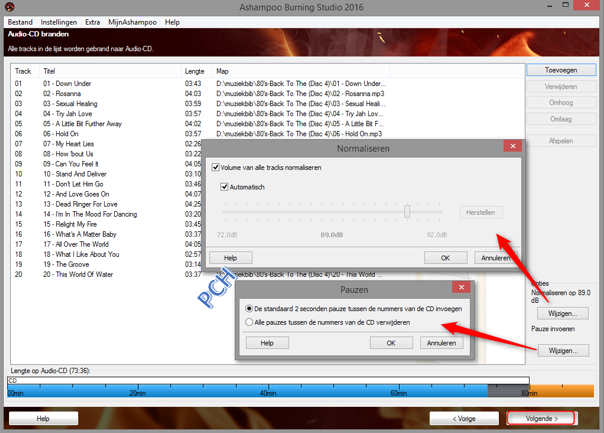The image size is (604, 433).
Task: Select track '04 - Try Jah Love'
Action: tap(67, 114)
